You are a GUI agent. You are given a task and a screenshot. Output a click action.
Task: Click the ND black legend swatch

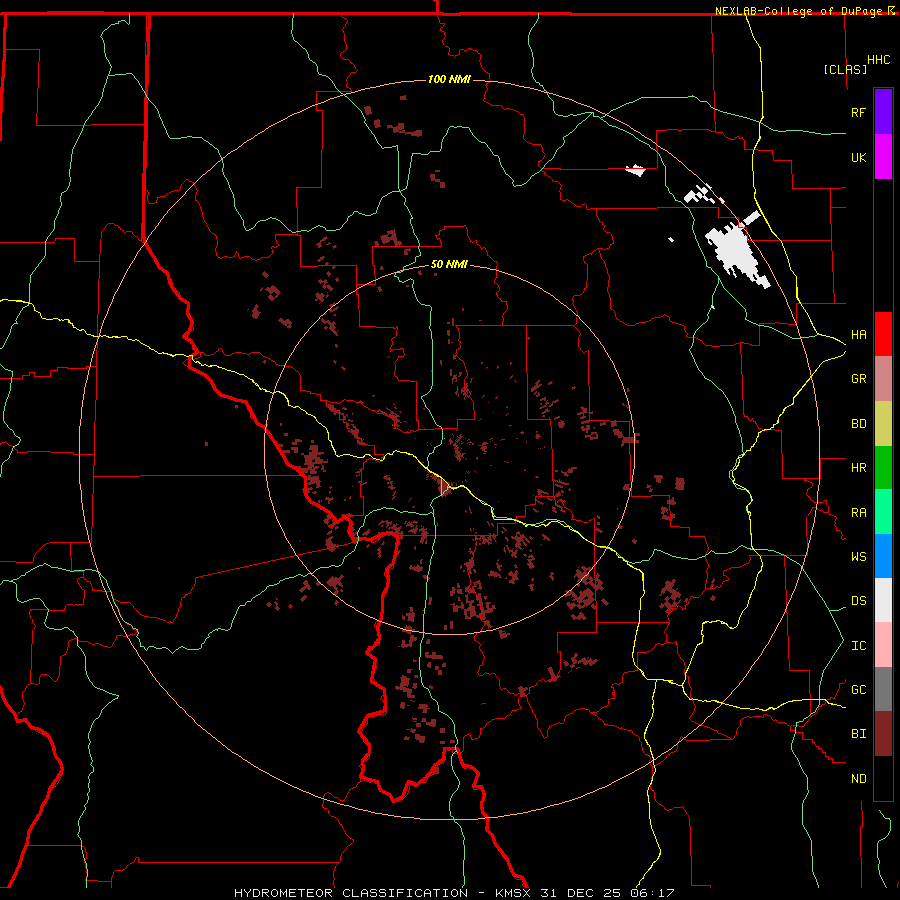tap(883, 778)
